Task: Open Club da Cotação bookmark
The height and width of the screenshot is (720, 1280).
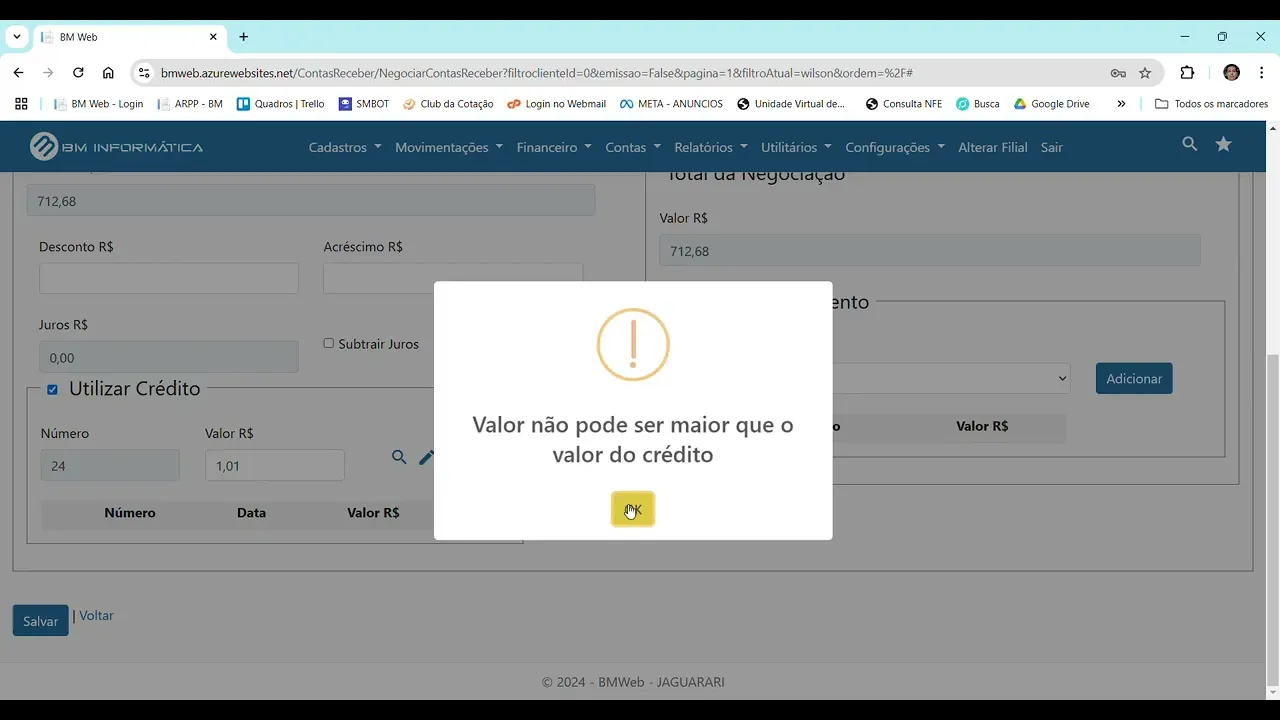Action: click(448, 103)
